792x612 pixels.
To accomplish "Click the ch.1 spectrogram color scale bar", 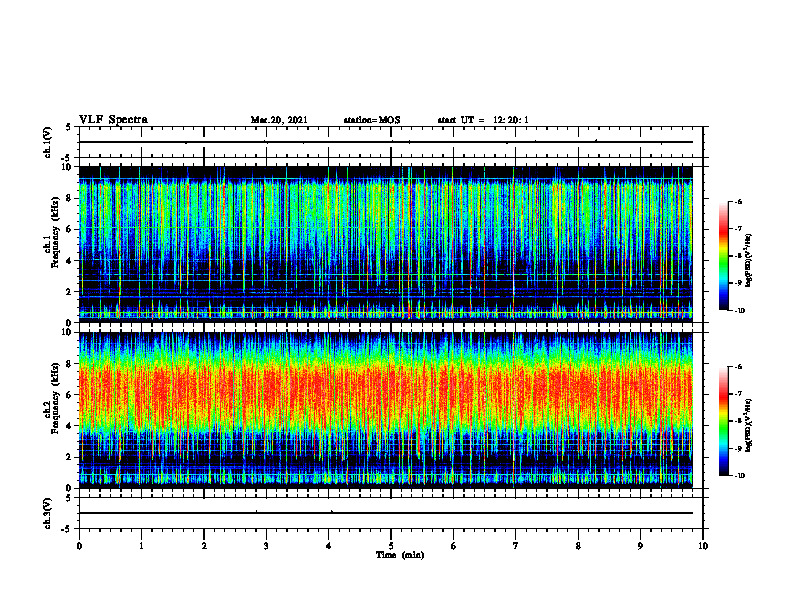I will point(724,256).
